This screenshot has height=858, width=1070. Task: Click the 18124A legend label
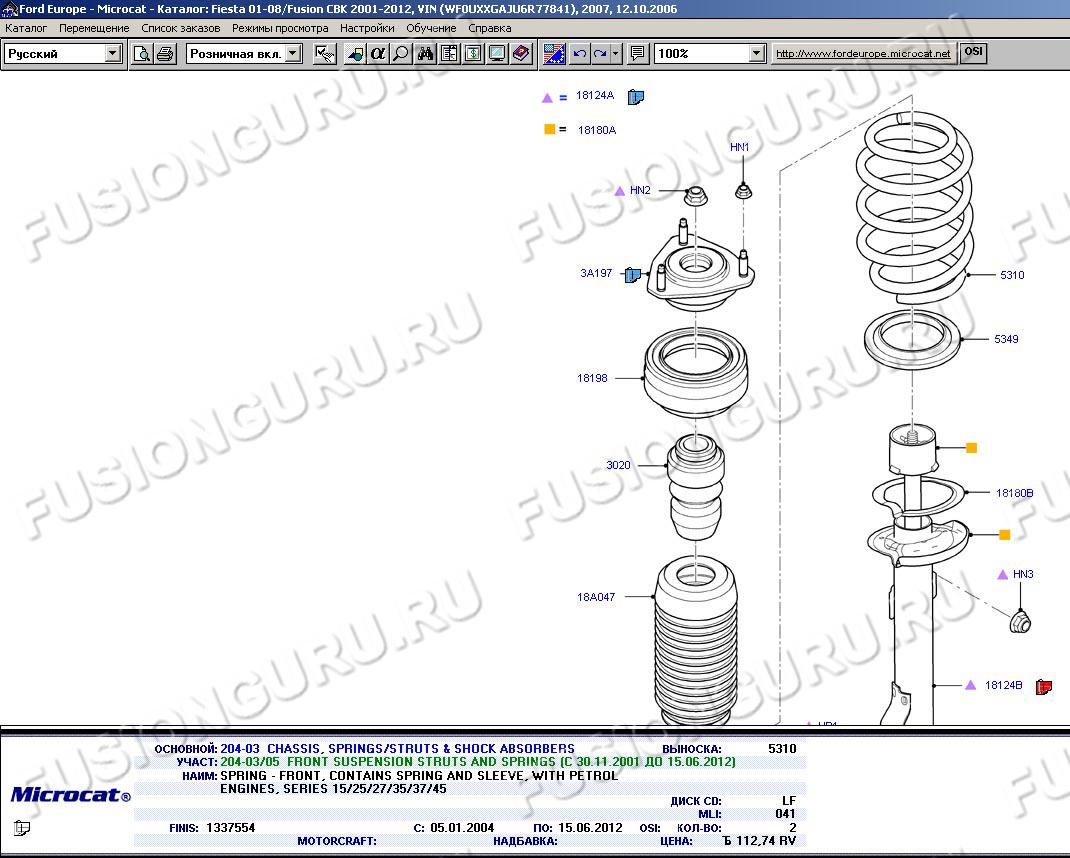(x=594, y=96)
